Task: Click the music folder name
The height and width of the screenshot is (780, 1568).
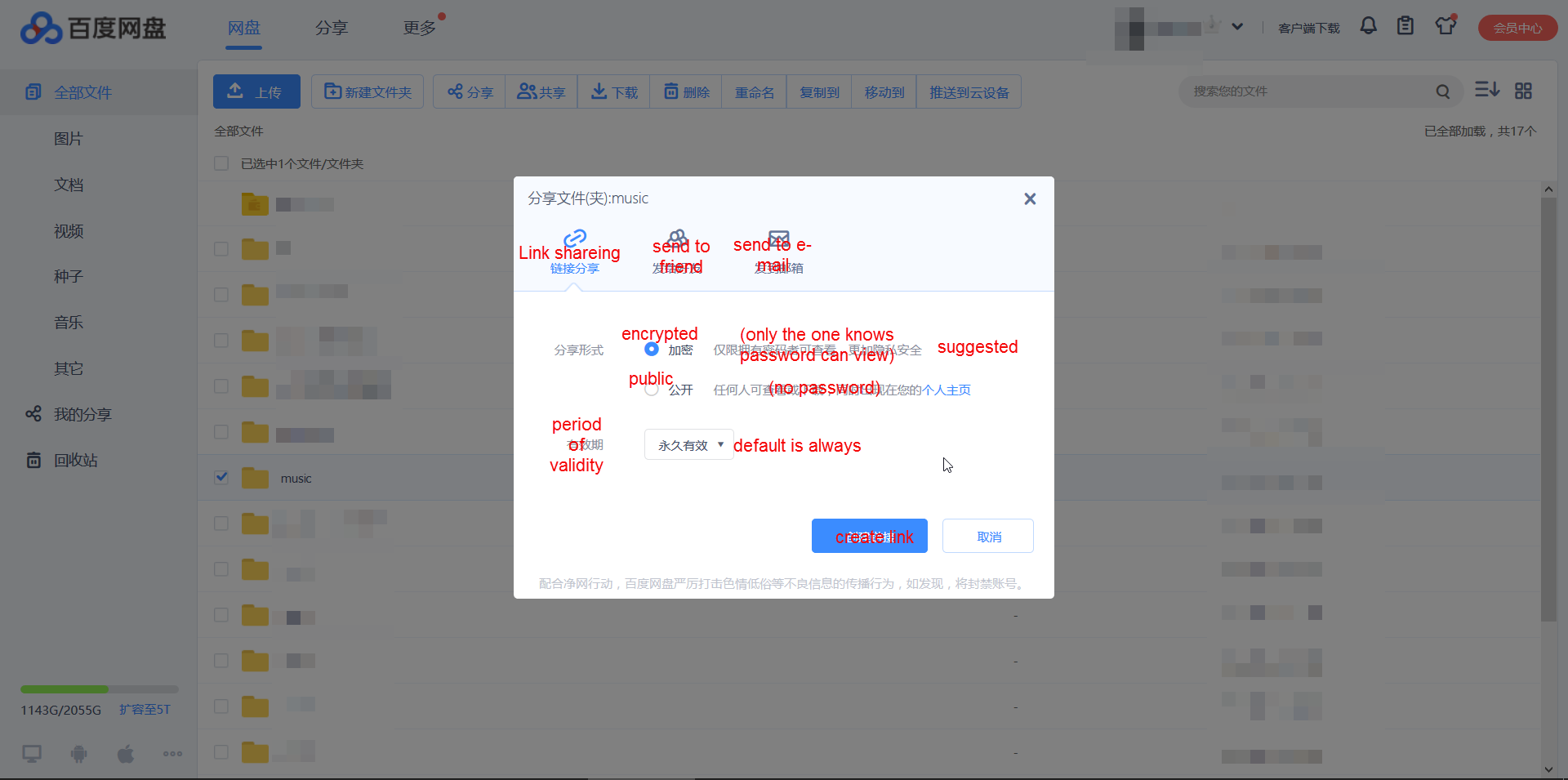Action: (x=296, y=479)
